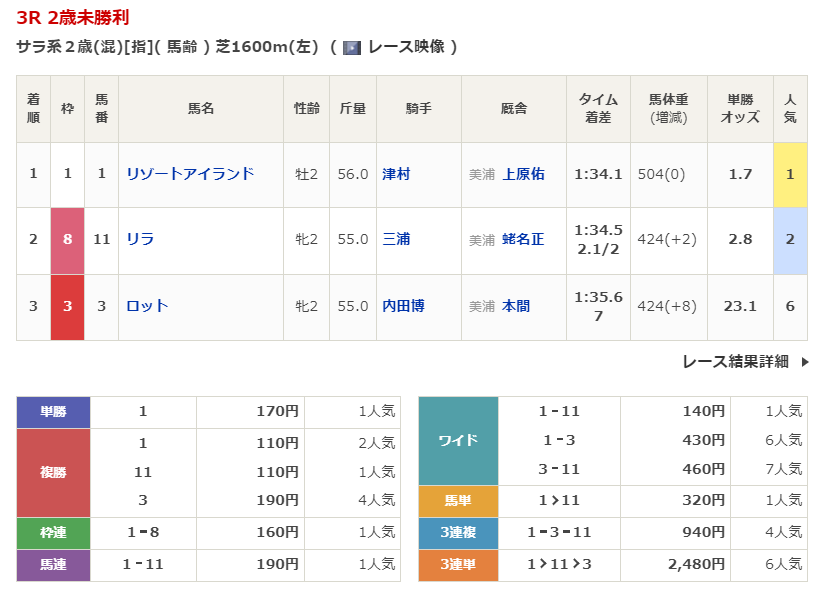Open jockey 内田博 profile
821x590 pixels.
(x=403, y=306)
